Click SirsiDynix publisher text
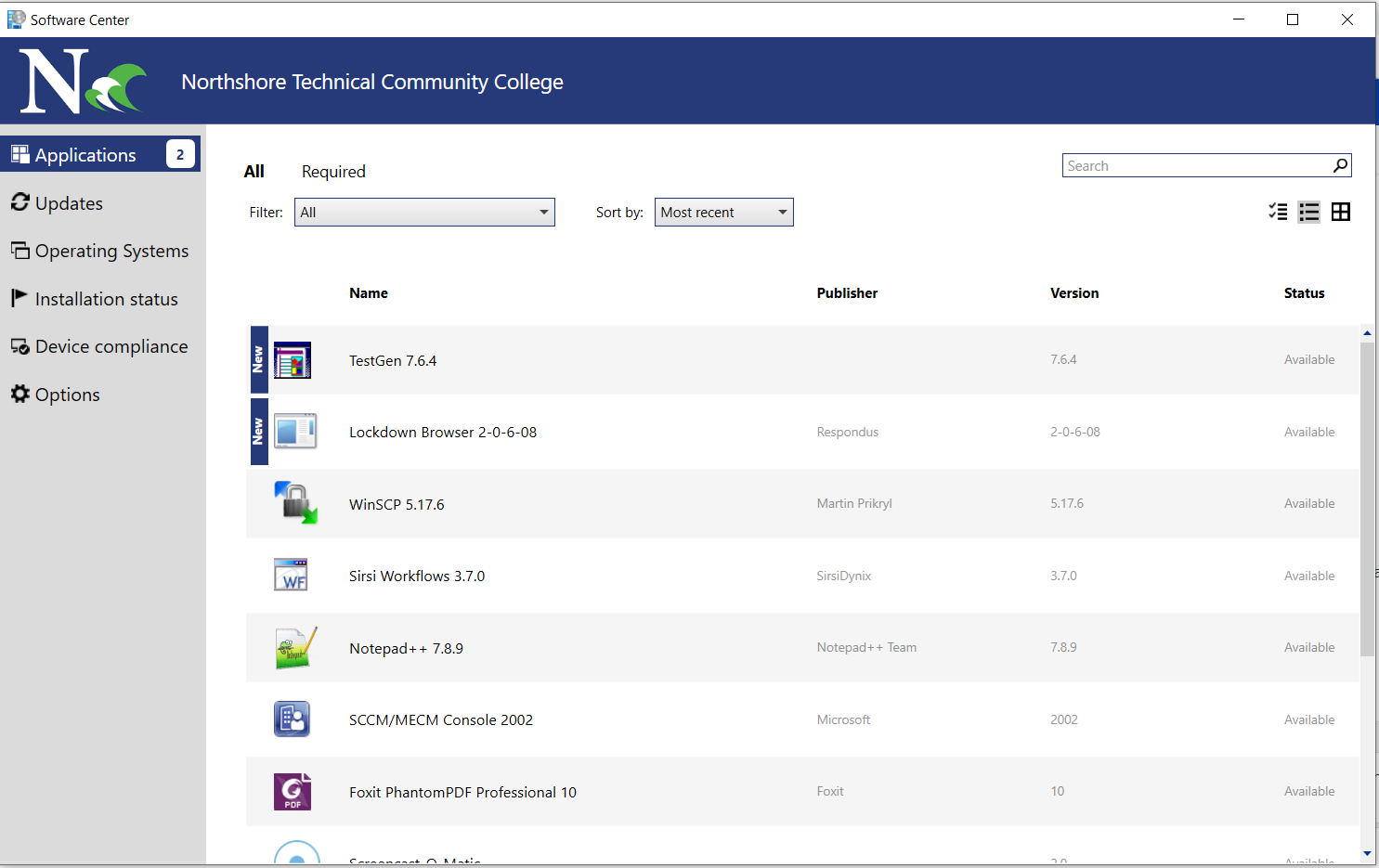The height and width of the screenshot is (868, 1379). coord(844,576)
